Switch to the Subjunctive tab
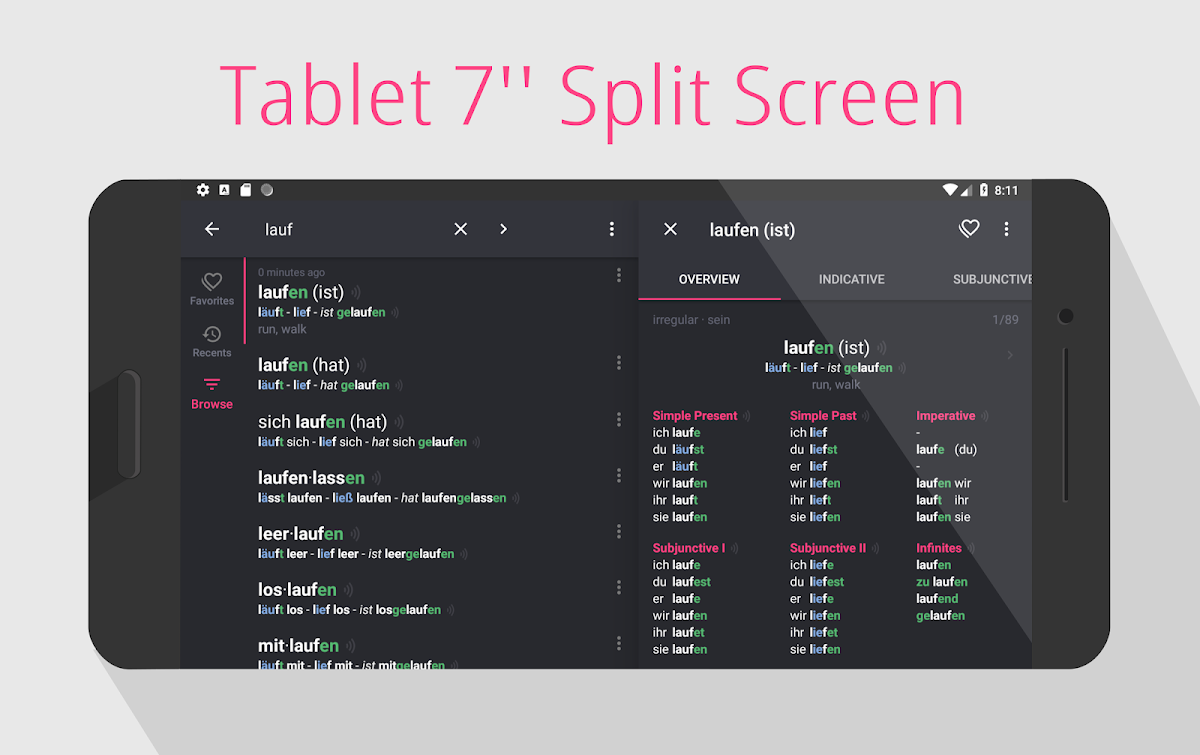The image size is (1200, 755). 990,279
